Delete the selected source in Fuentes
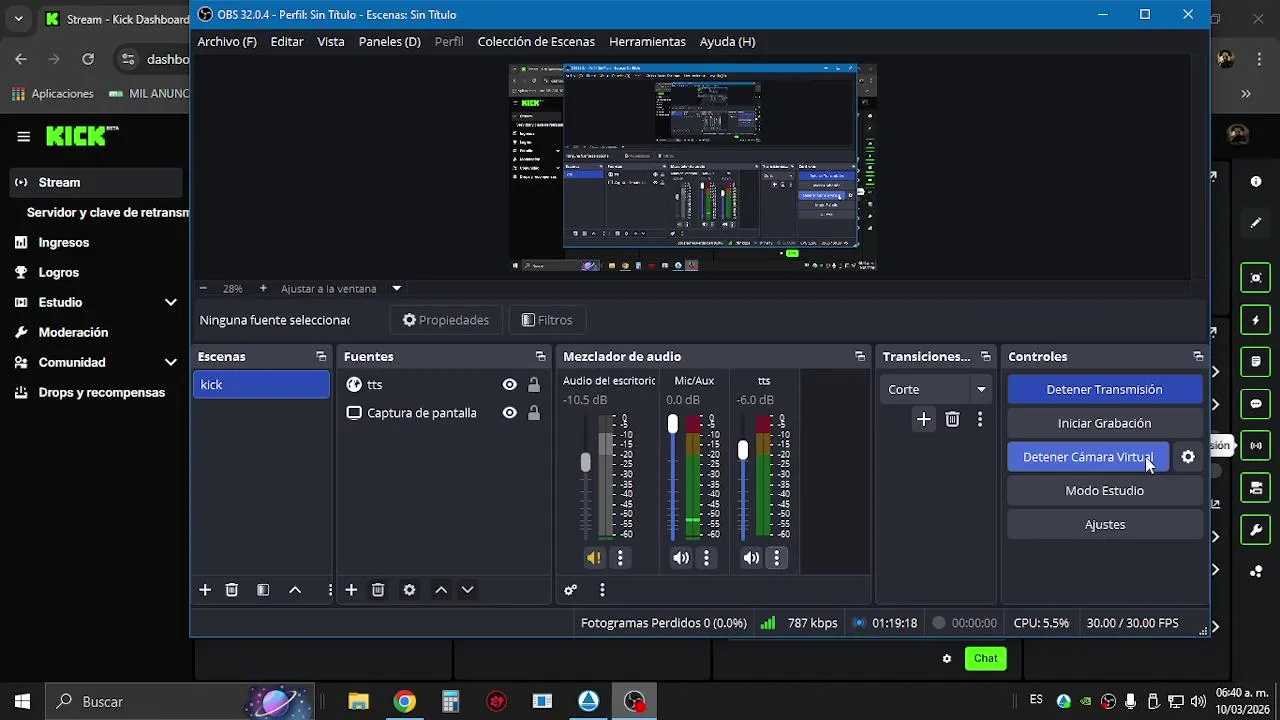 (x=378, y=590)
